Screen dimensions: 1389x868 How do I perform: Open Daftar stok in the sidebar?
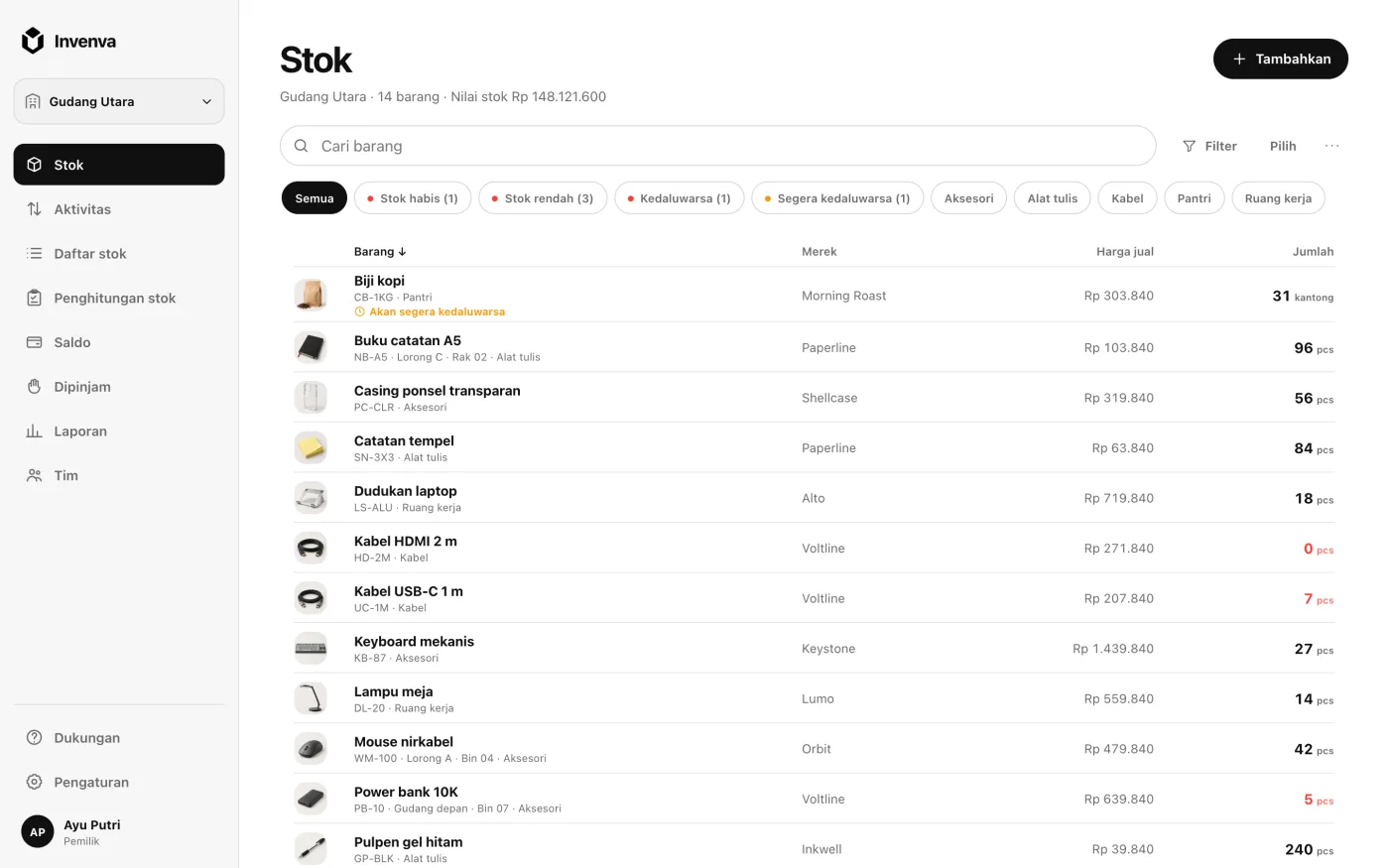click(119, 254)
